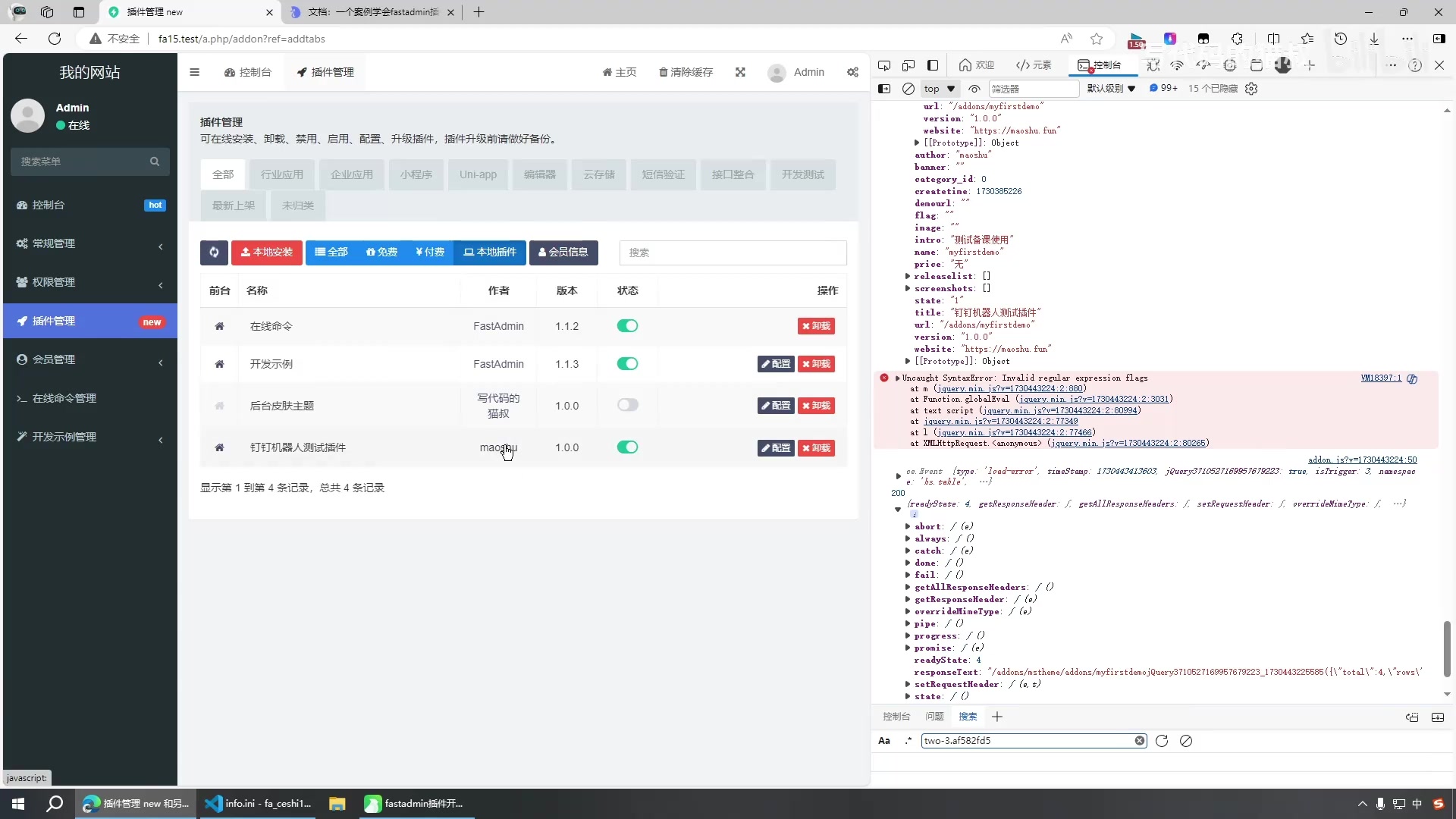Enable the 后台皮肤主题 plugin toggle

(x=627, y=405)
